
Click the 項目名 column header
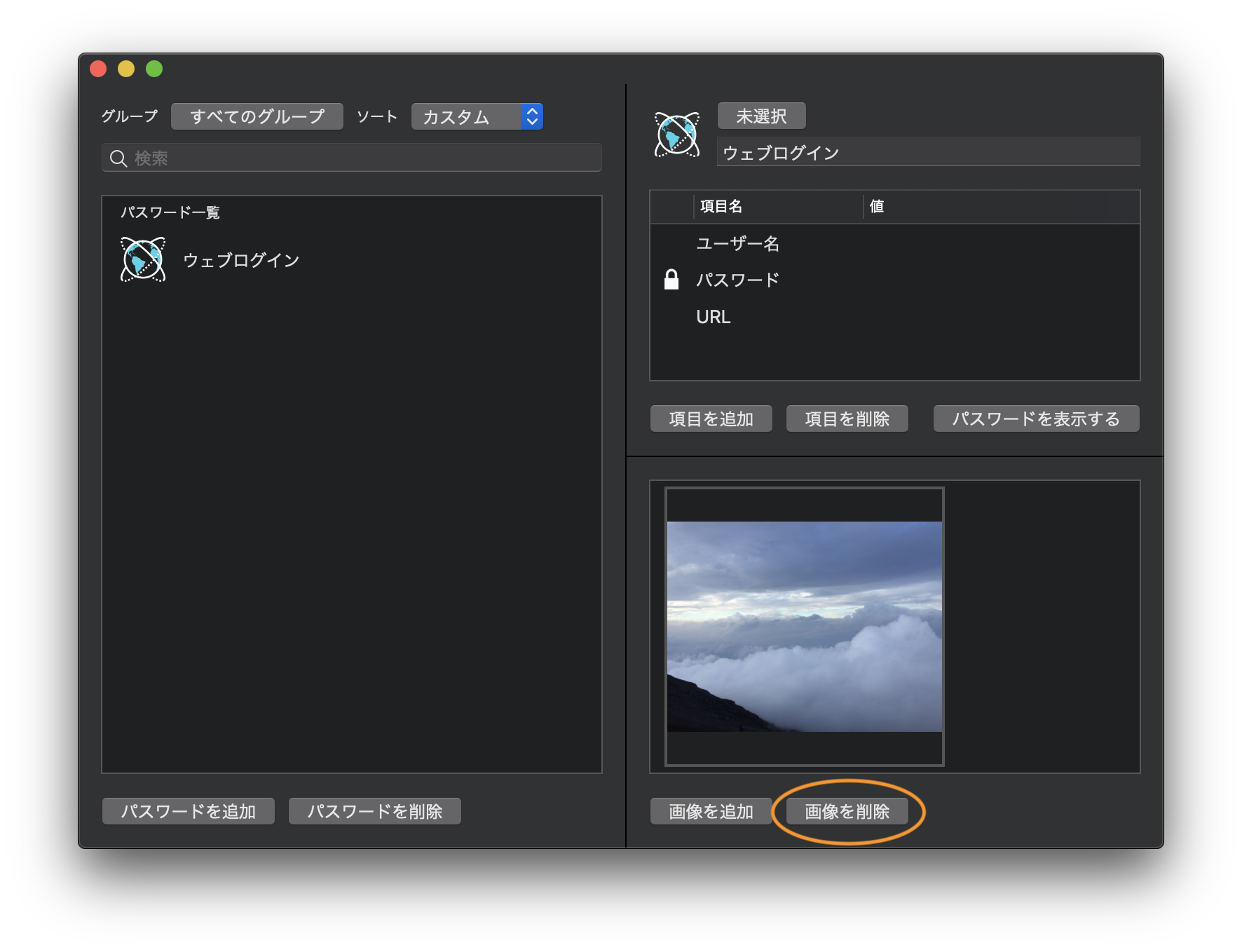pyautogui.click(x=778, y=206)
